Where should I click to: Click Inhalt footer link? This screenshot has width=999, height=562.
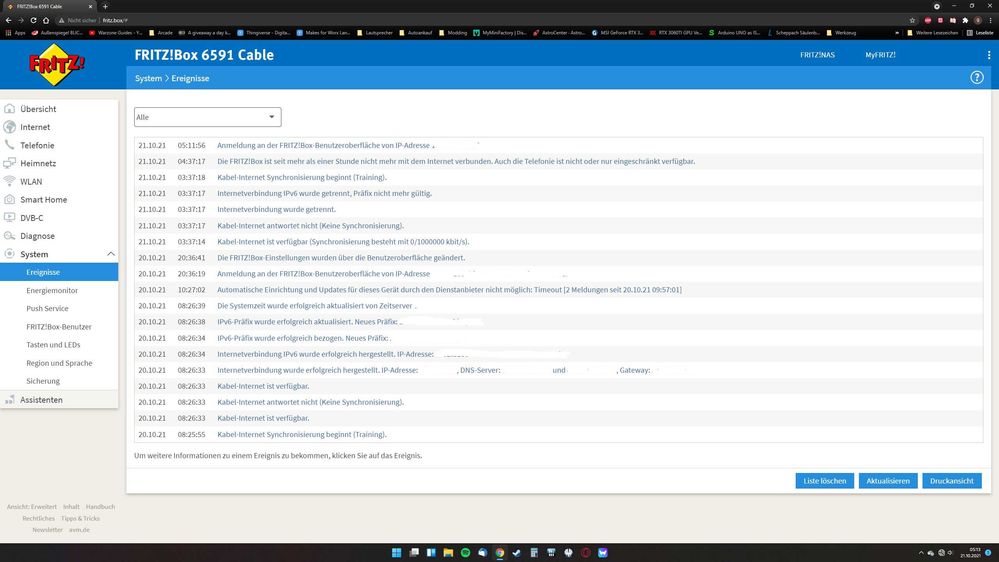[x=71, y=507]
